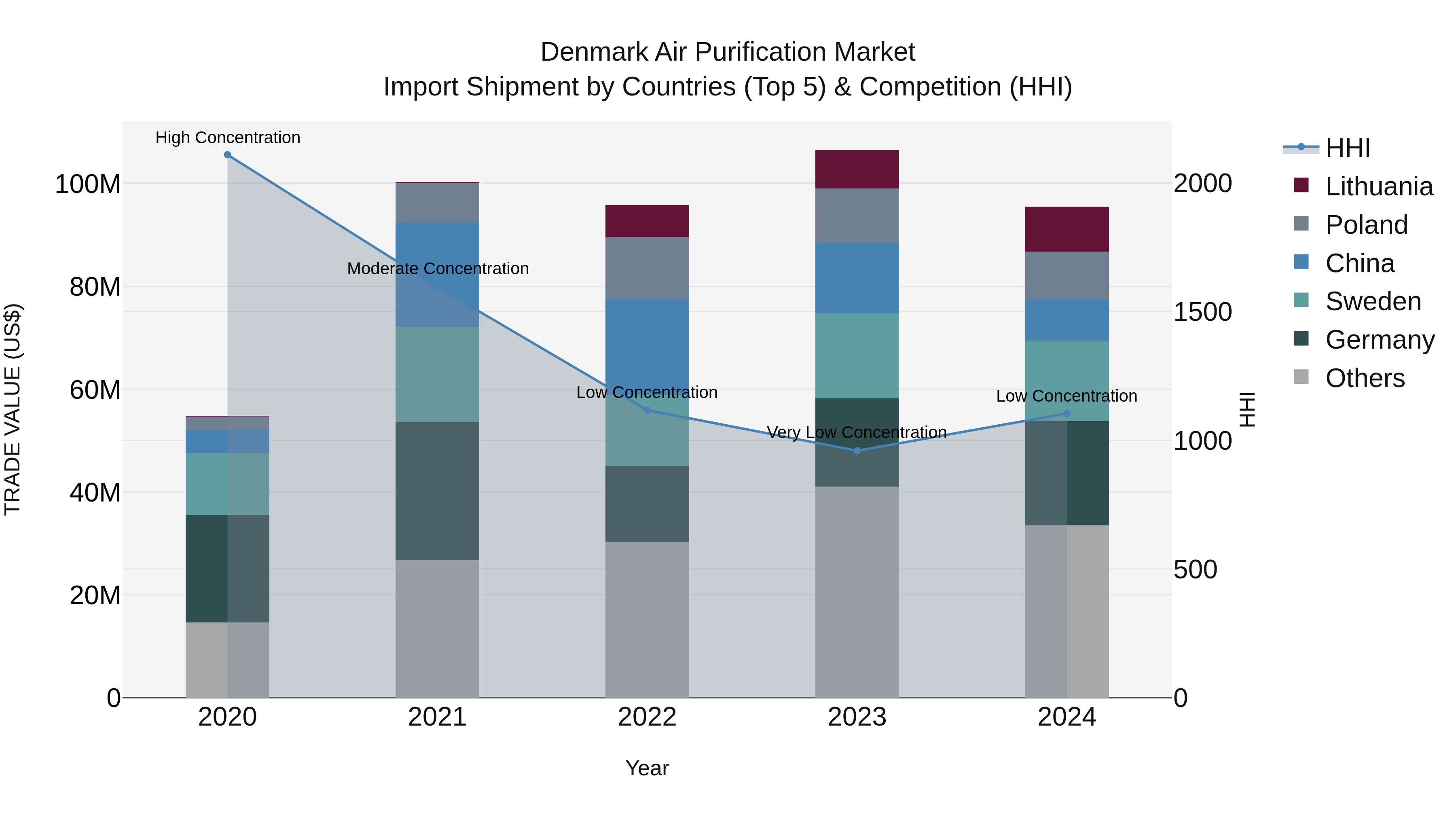
Task: Click the 'Very Low Concentration' annotation
Action: (857, 432)
